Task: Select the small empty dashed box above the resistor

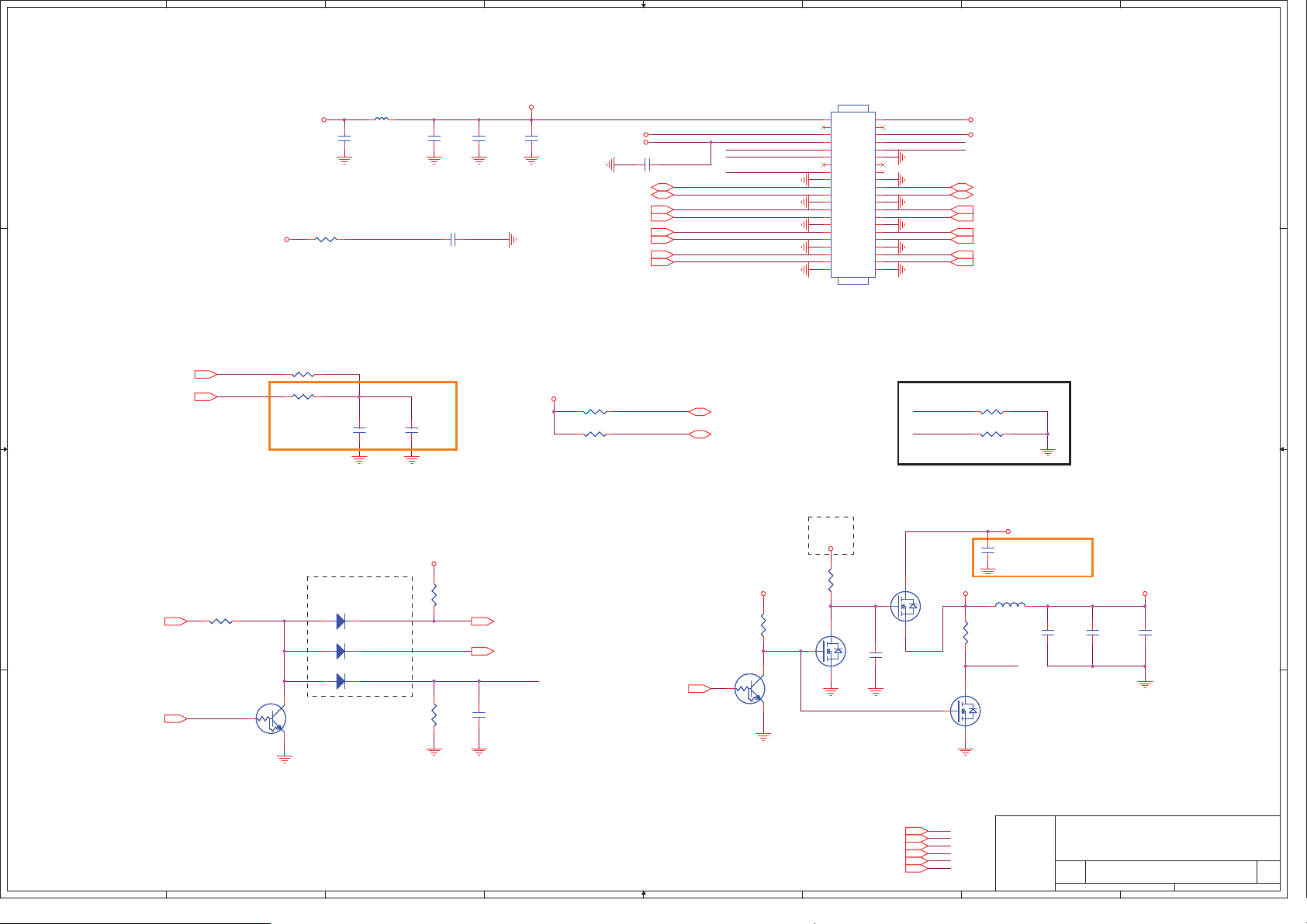Action: pos(831,535)
